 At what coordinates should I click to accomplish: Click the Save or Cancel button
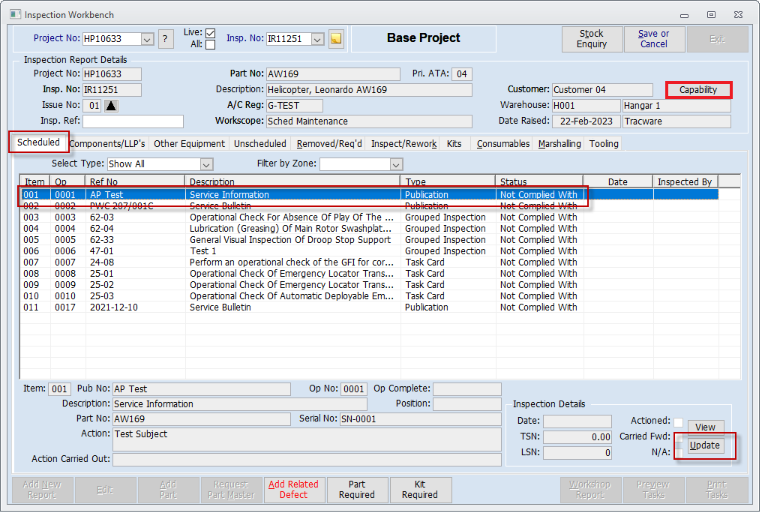point(653,39)
